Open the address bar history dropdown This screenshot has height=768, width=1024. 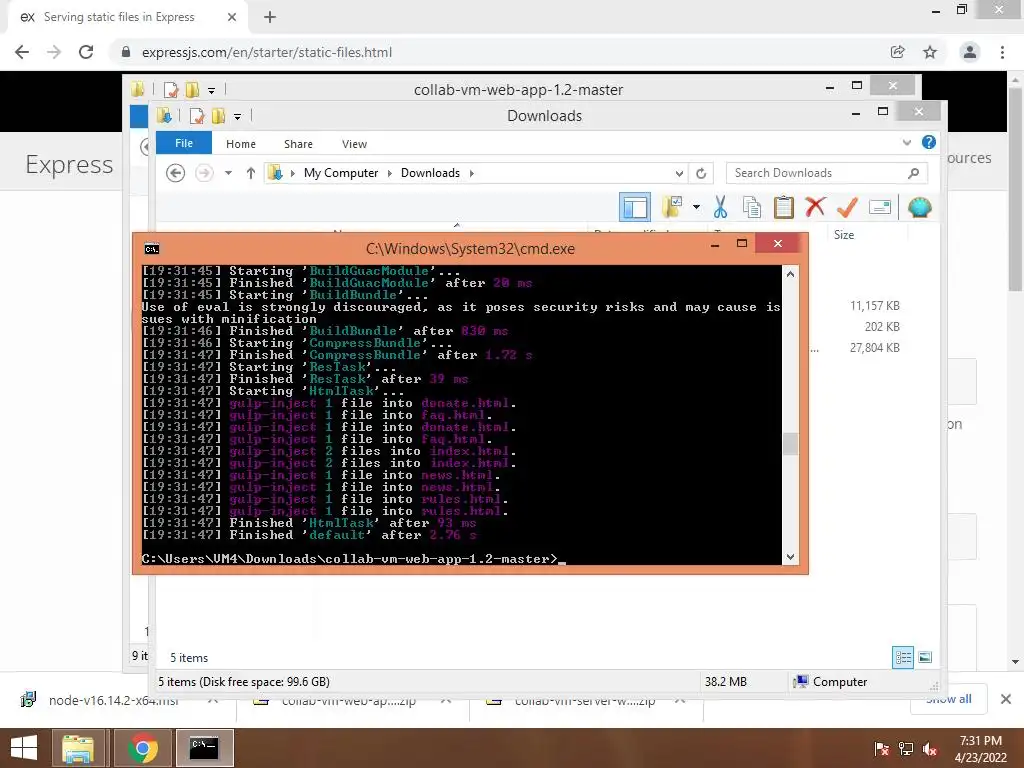click(x=679, y=173)
